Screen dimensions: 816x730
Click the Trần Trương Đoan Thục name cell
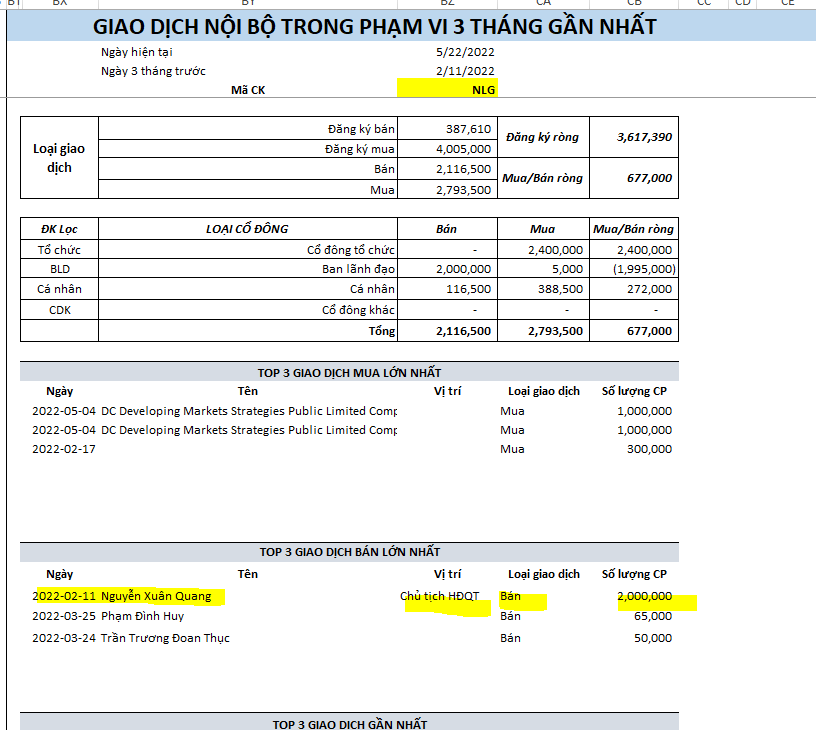(x=165, y=638)
